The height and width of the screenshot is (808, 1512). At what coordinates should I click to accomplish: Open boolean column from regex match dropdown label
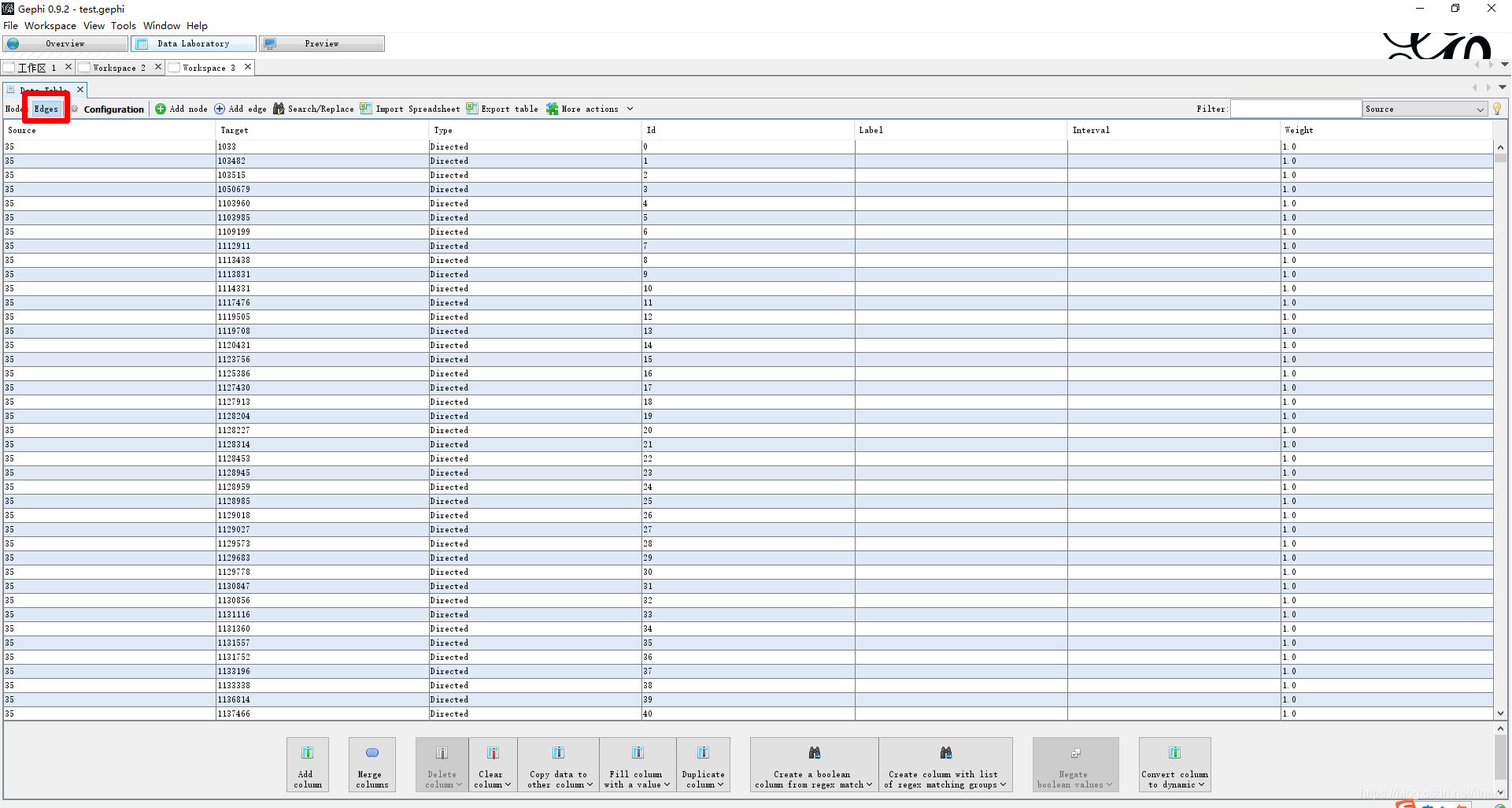814,780
